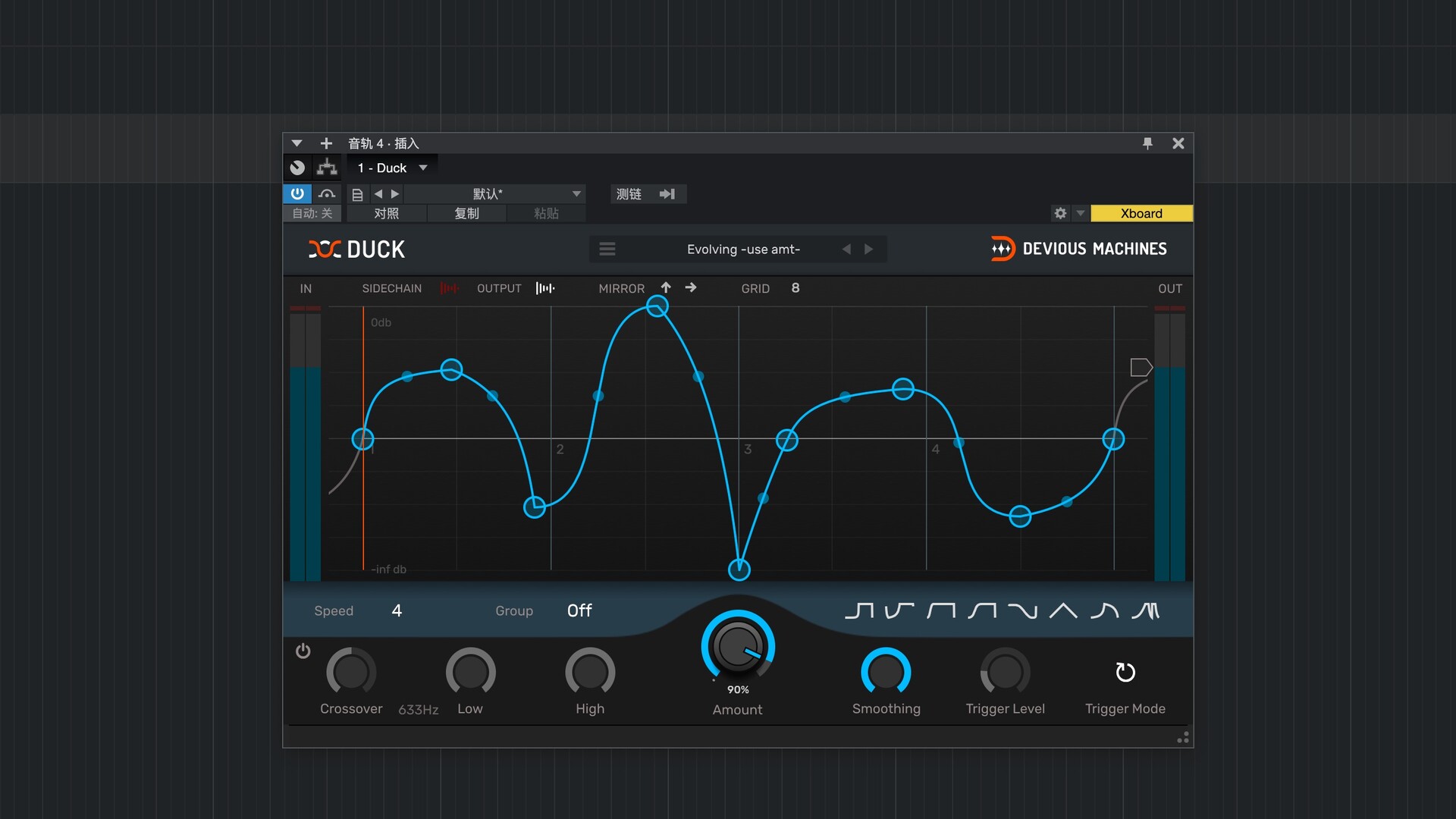
Task: Click the SIDECHAIN label
Action: [391, 288]
